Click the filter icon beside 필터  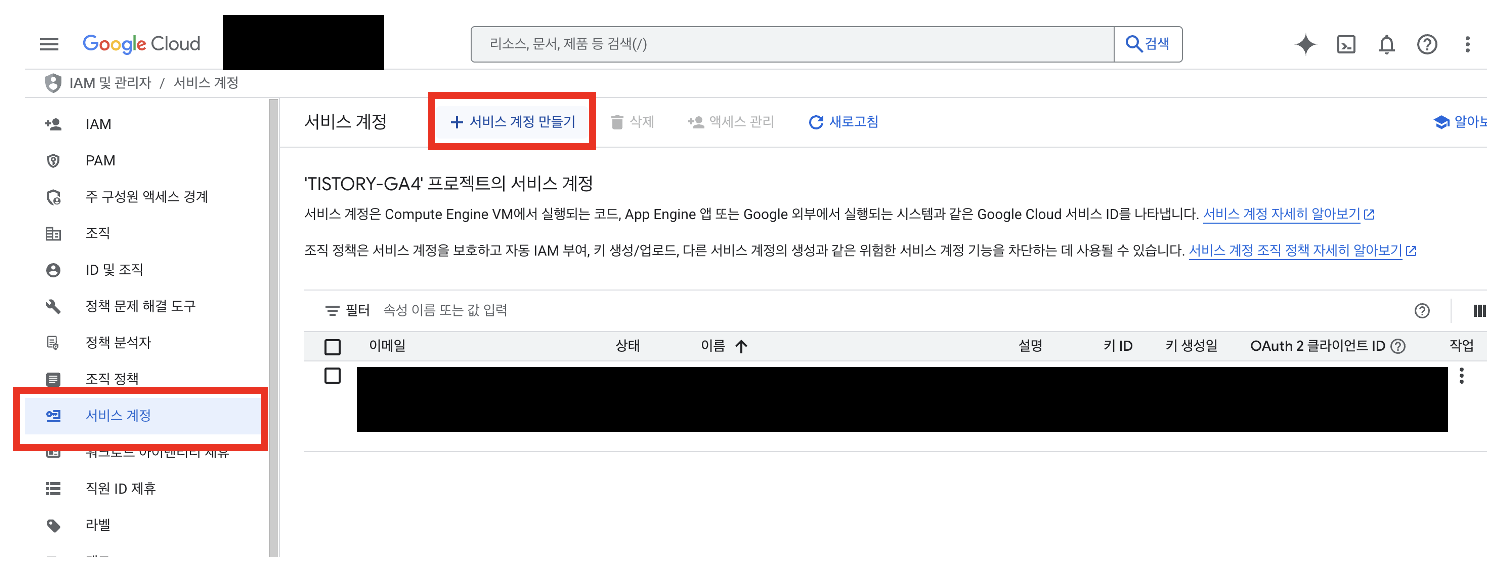333,311
